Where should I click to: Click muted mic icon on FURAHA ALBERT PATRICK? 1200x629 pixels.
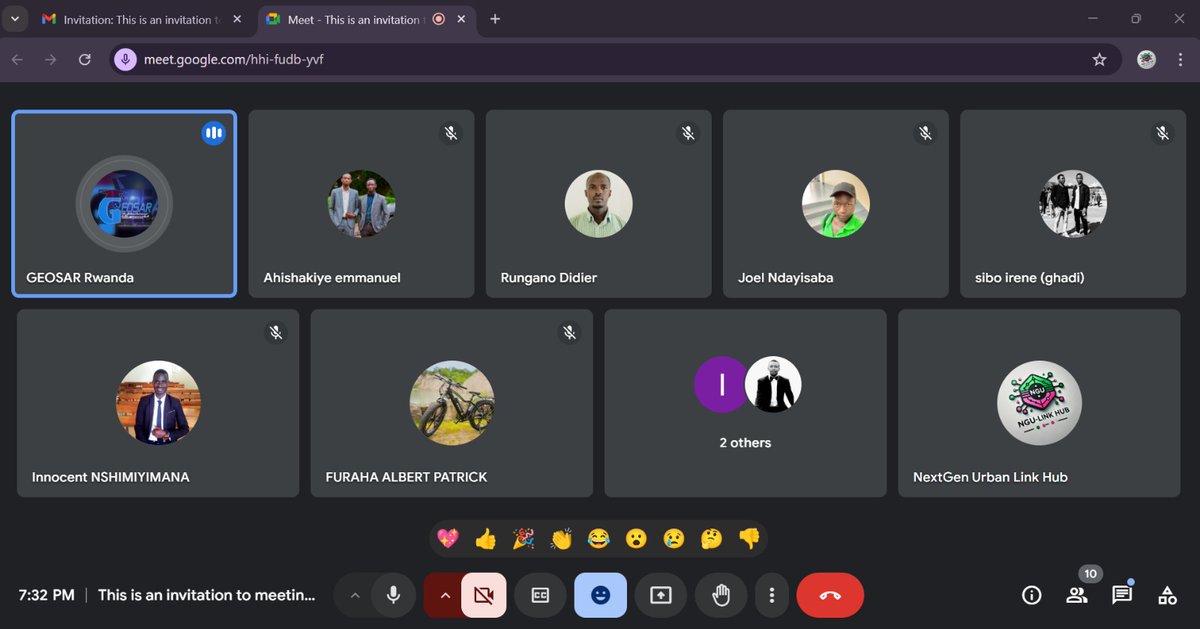pyautogui.click(x=569, y=332)
